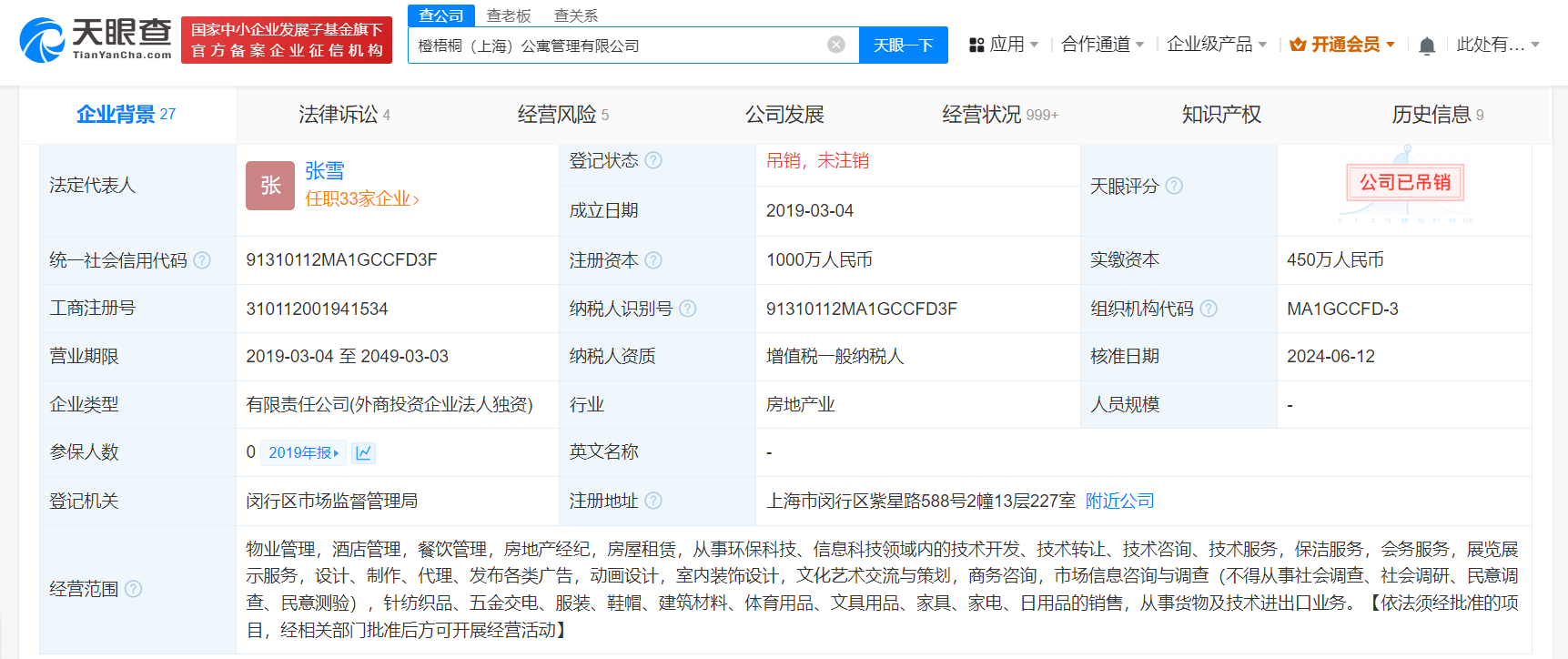Open the insured-count trend chart icon
The height and width of the screenshot is (659, 1568).
pos(363,452)
